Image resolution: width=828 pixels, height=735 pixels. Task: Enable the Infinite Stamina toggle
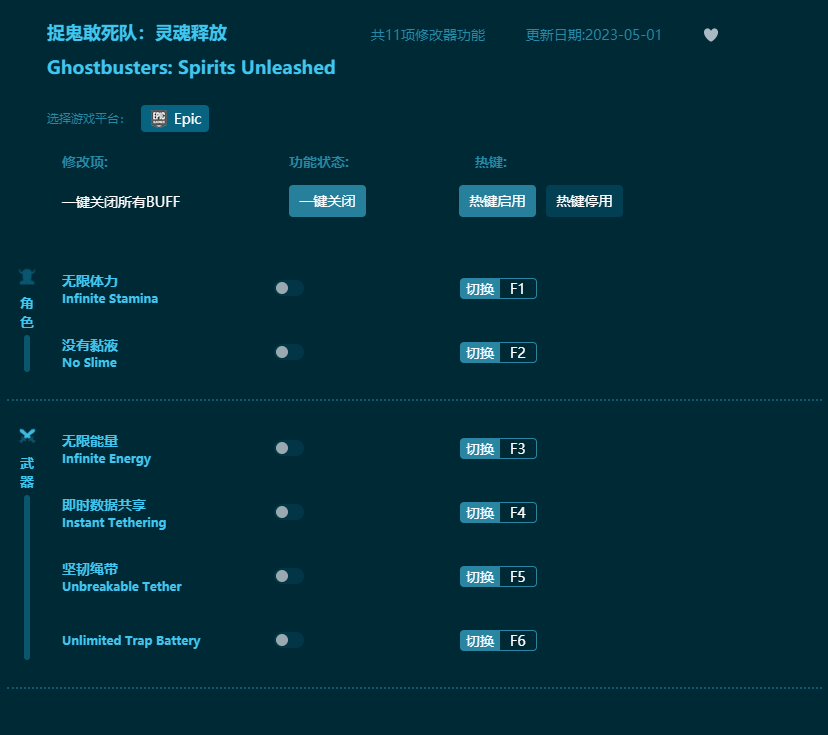tap(289, 288)
